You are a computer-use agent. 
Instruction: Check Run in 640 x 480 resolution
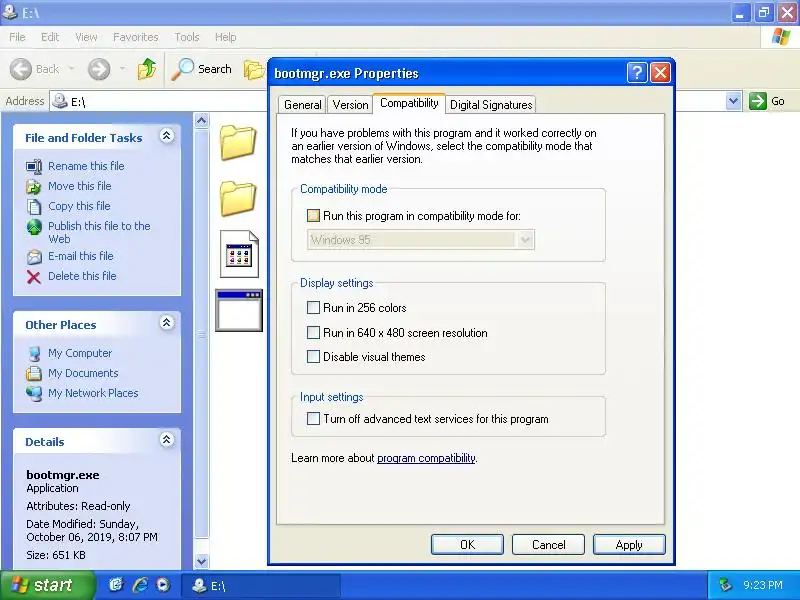(313, 333)
